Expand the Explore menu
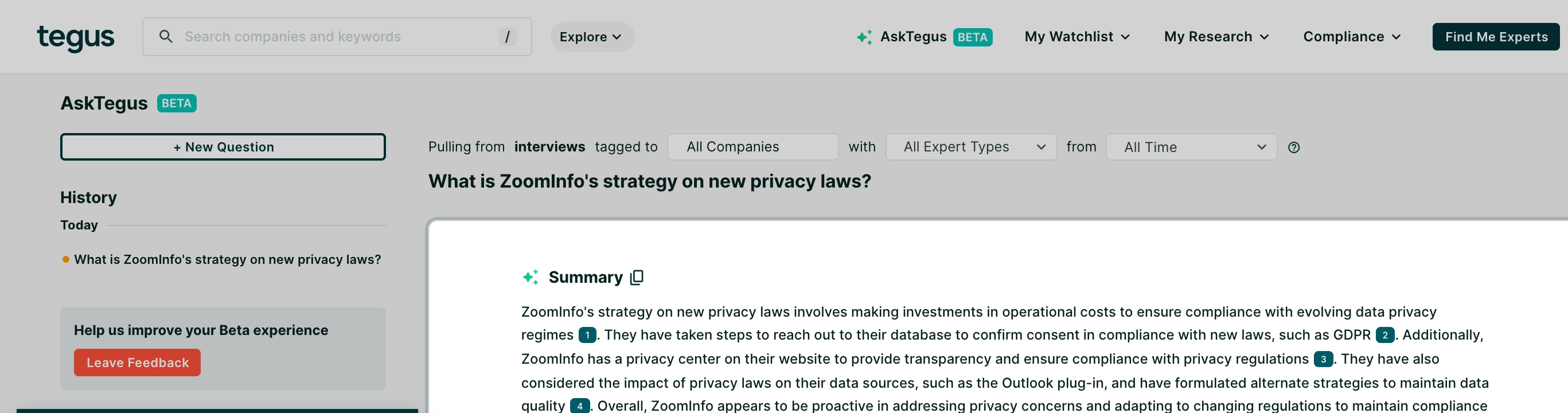 coord(591,37)
